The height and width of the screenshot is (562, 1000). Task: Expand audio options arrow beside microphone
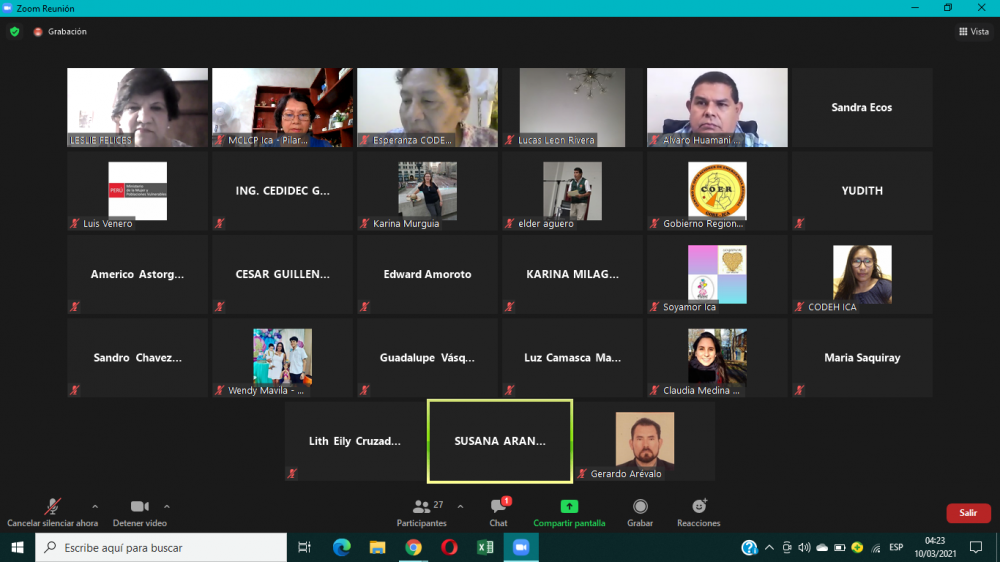point(95,506)
